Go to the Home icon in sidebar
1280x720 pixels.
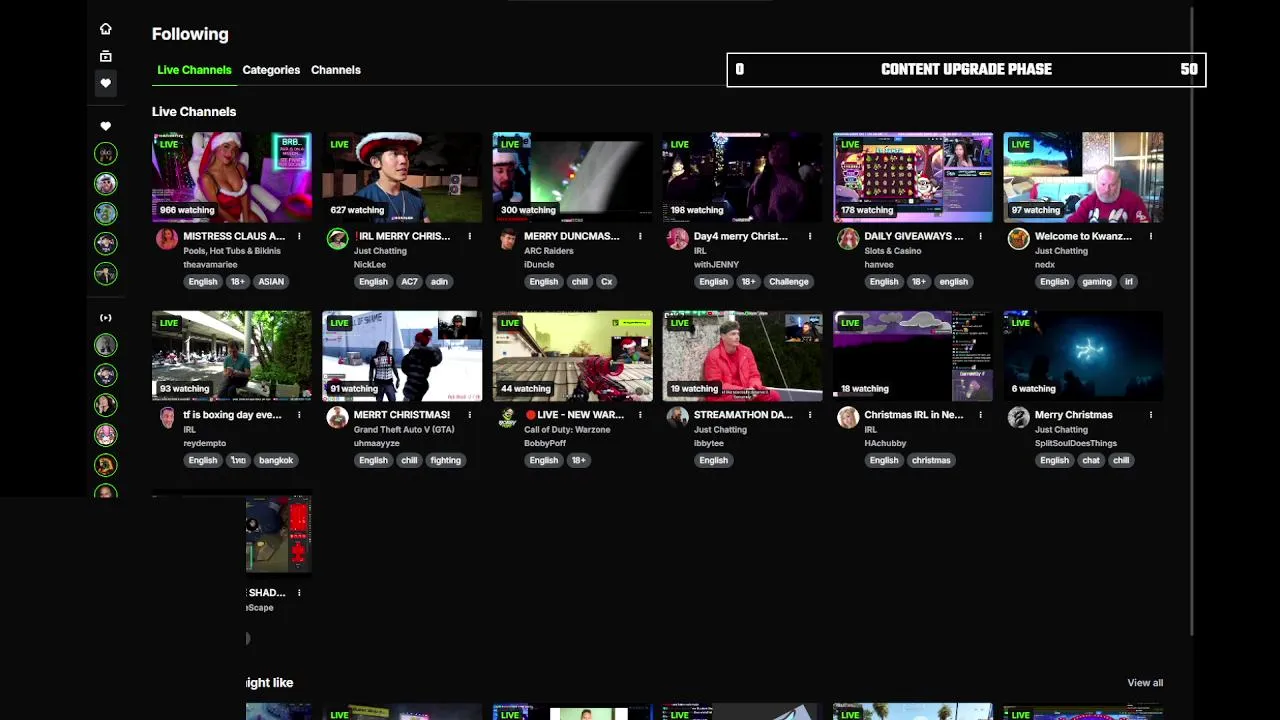click(x=105, y=29)
